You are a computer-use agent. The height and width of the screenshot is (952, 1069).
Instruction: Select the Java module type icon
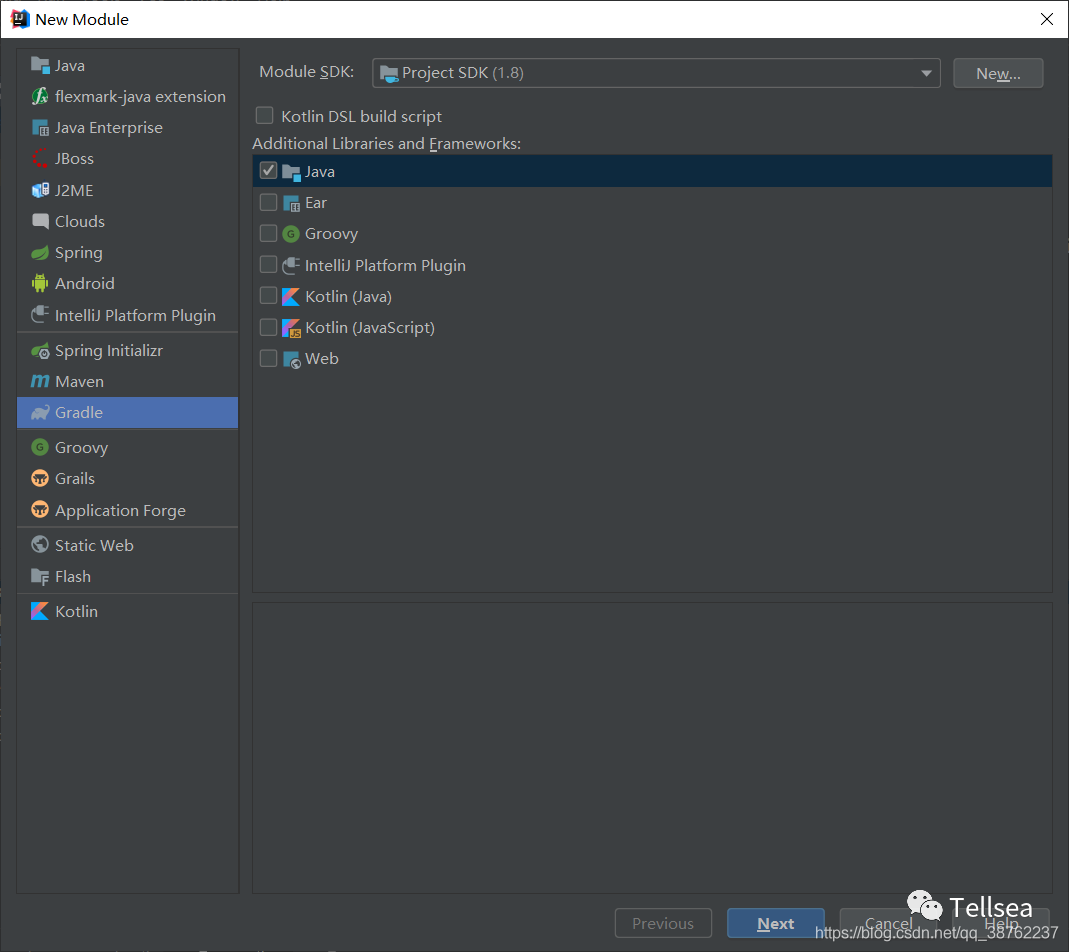tap(40, 65)
